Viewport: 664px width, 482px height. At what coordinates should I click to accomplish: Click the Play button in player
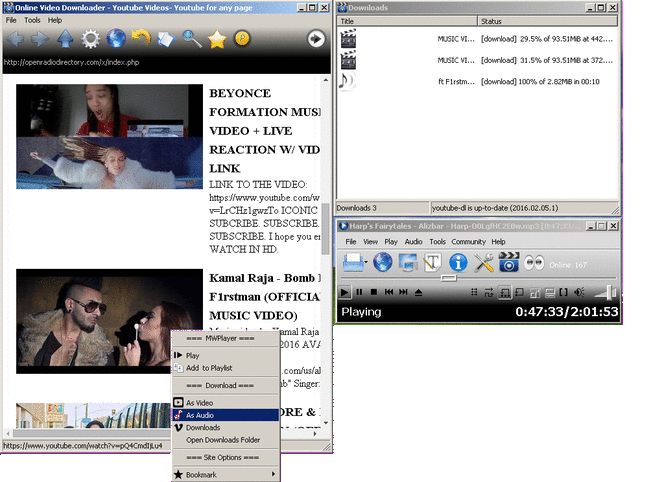(x=345, y=292)
